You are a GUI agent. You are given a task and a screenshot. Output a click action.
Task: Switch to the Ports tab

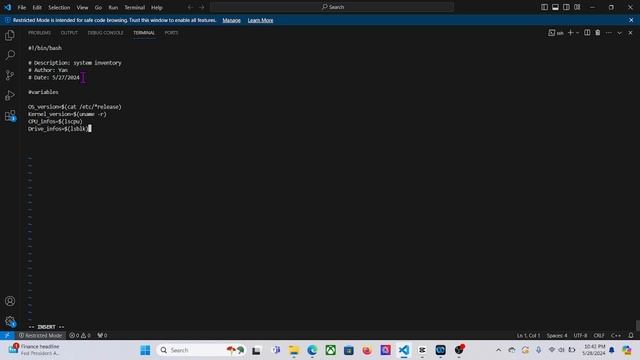click(171, 33)
